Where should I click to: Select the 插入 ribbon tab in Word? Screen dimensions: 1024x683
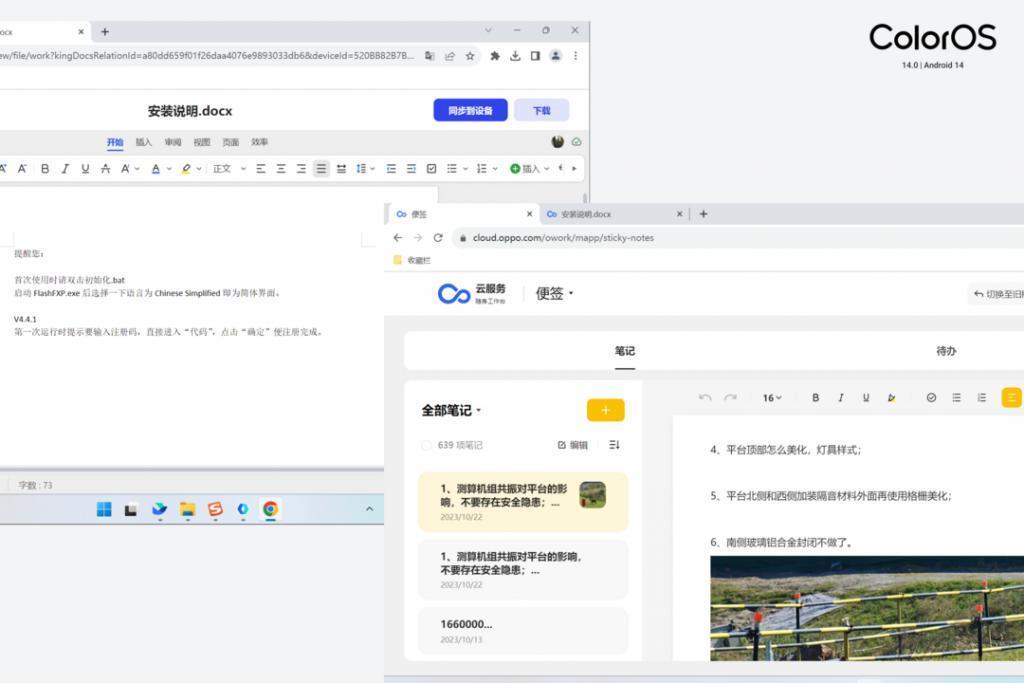143,141
